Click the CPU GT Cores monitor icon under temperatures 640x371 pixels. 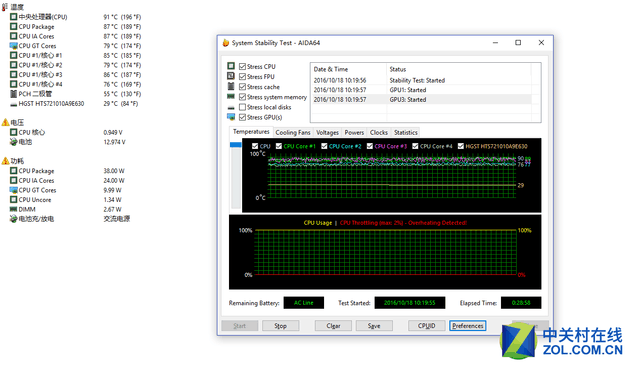pyautogui.click(x=13, y=46)
